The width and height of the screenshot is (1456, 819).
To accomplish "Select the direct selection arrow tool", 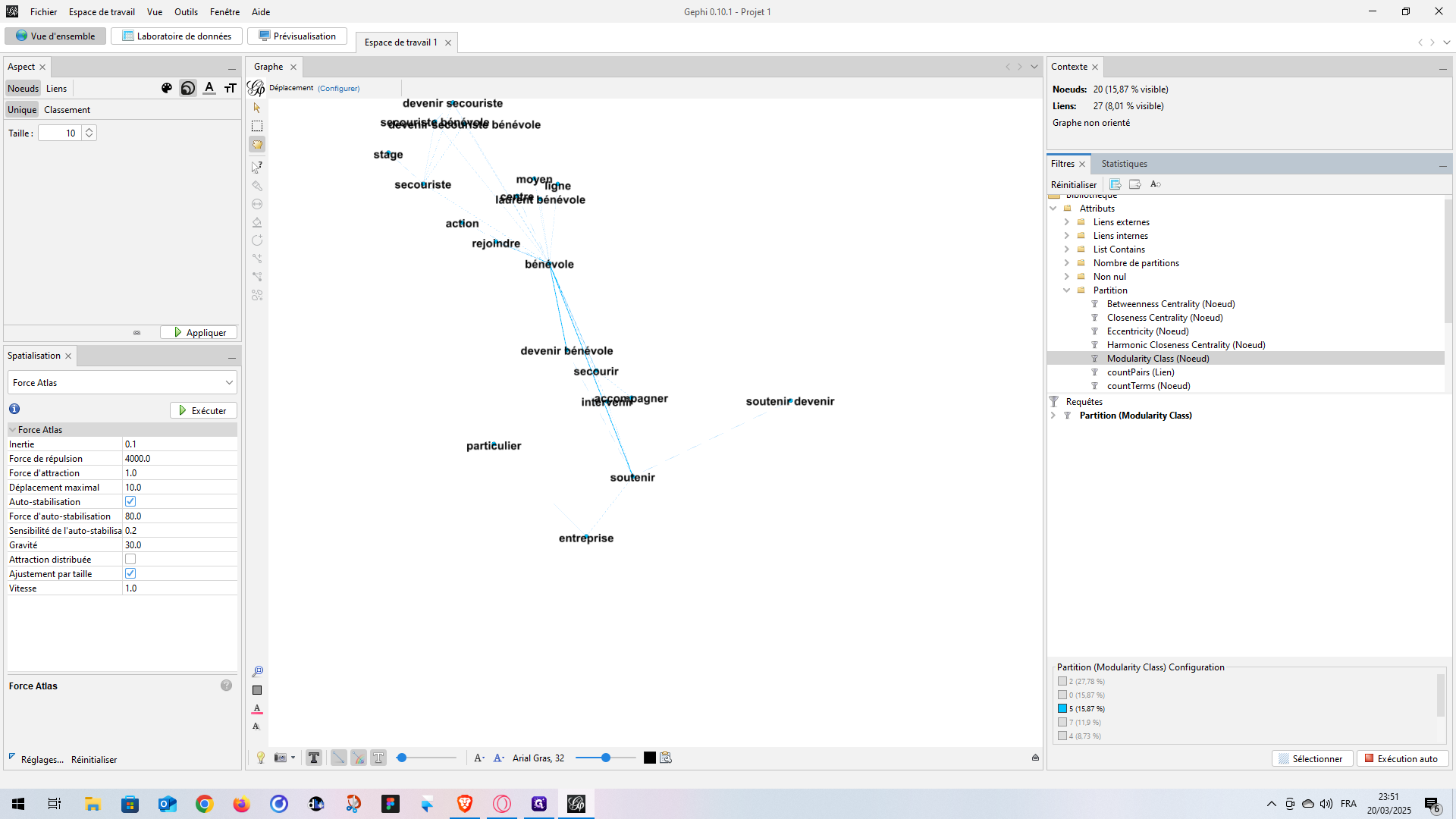I will coord(257,108).
